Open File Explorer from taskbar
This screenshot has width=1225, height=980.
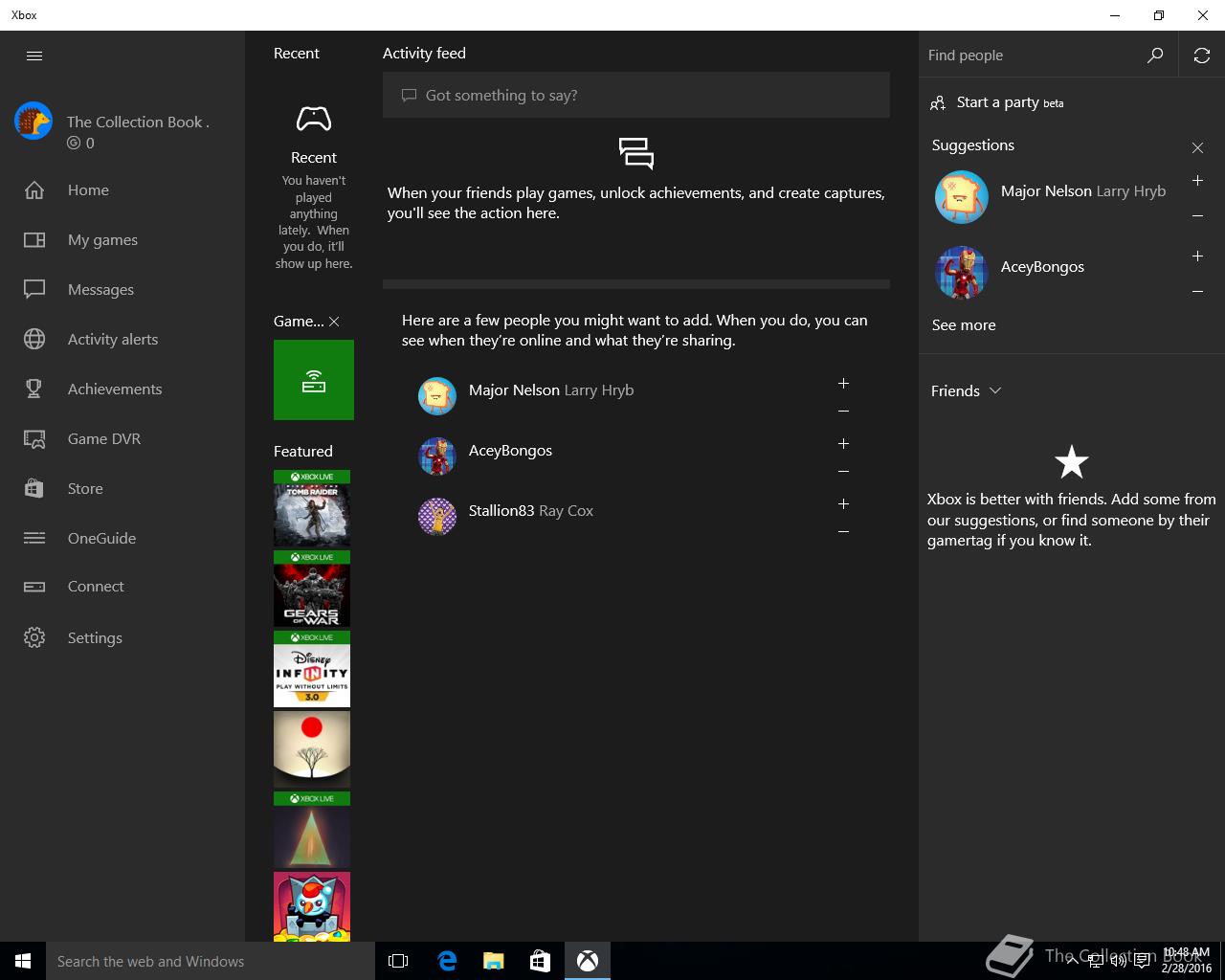pyautogui.click(x=494, y=961)
